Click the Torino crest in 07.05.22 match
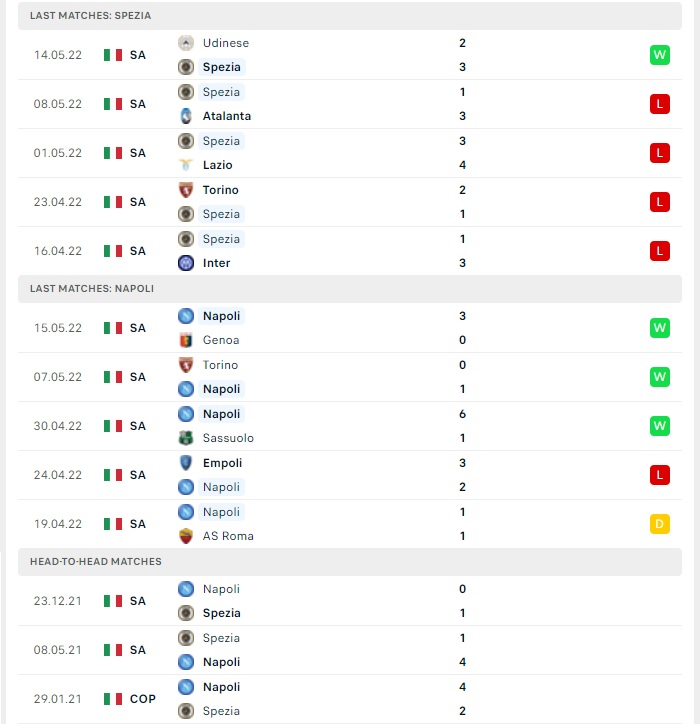 pos(186,365)
